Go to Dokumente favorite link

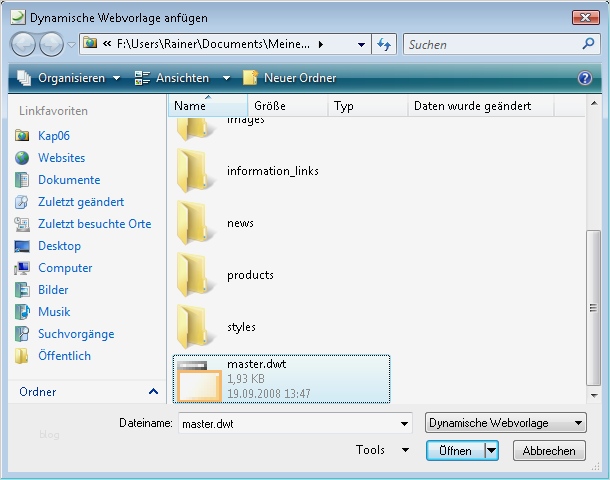(x=69, y=180)
